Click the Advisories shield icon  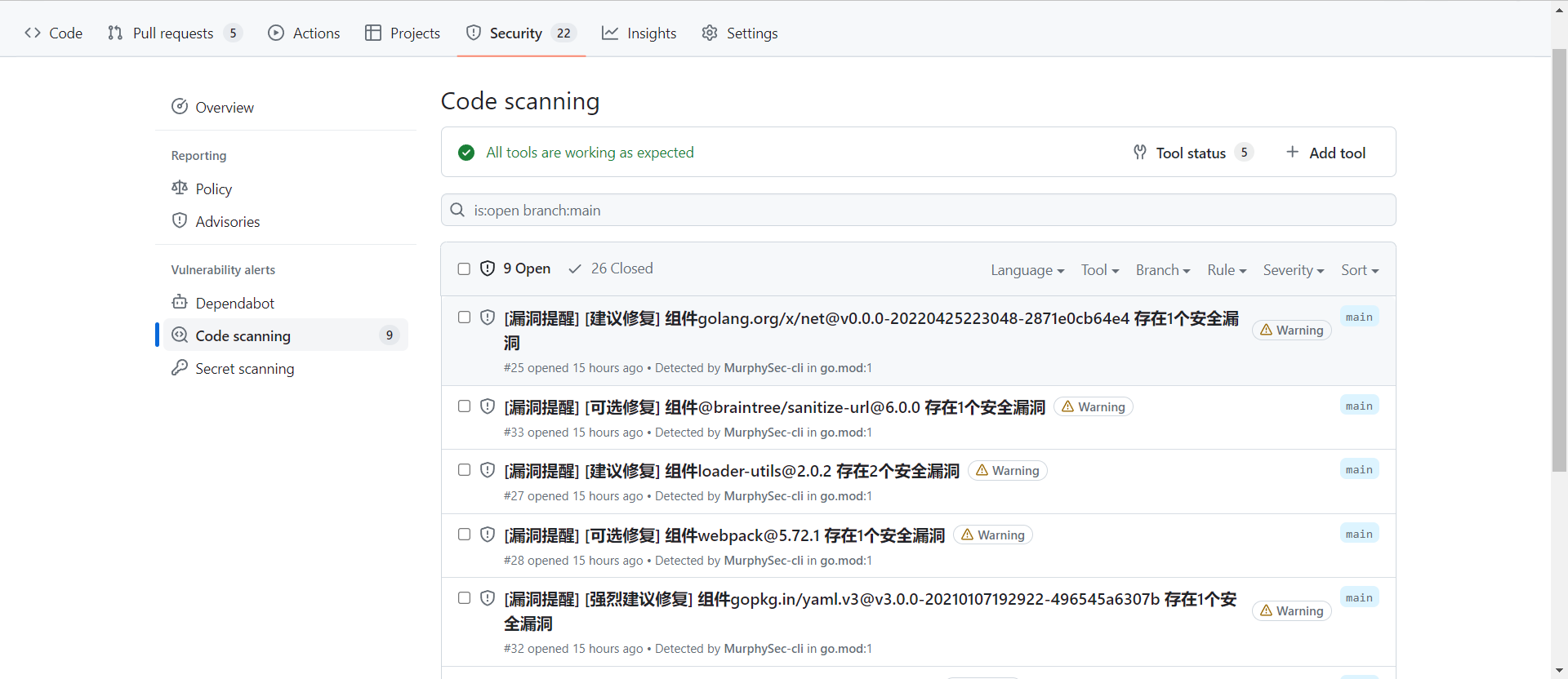click(x=180, y=221)
